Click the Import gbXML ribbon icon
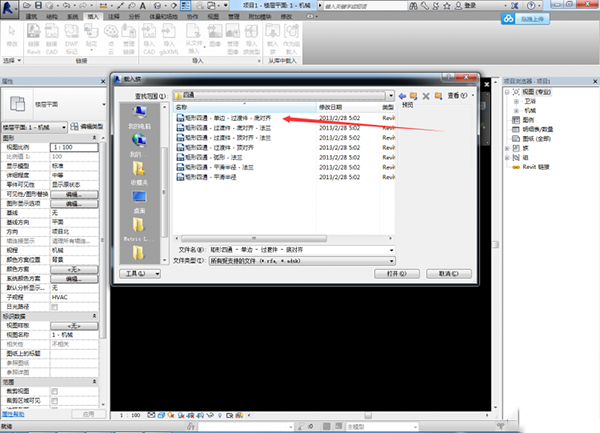 pos(169,39)
